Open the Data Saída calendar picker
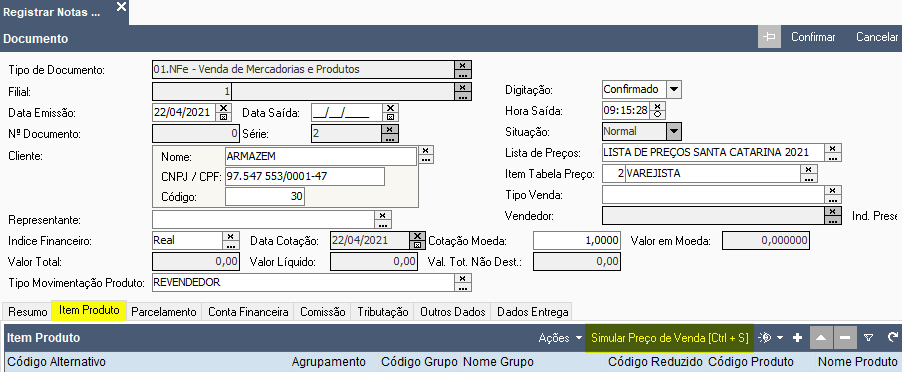This screenshot has width=902, height=372. [x=391, y=117]
